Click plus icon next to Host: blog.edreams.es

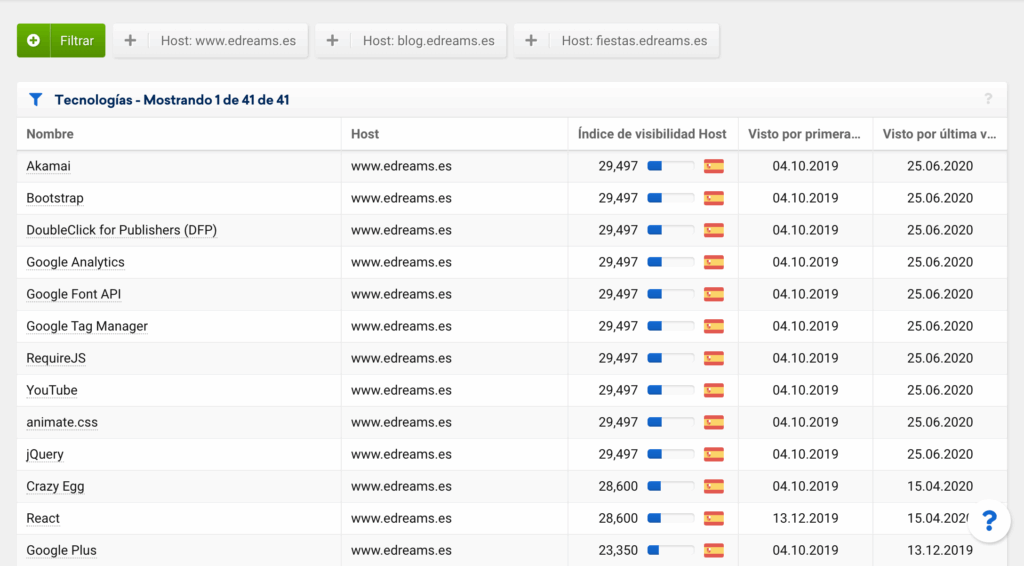tap(332, 40)
